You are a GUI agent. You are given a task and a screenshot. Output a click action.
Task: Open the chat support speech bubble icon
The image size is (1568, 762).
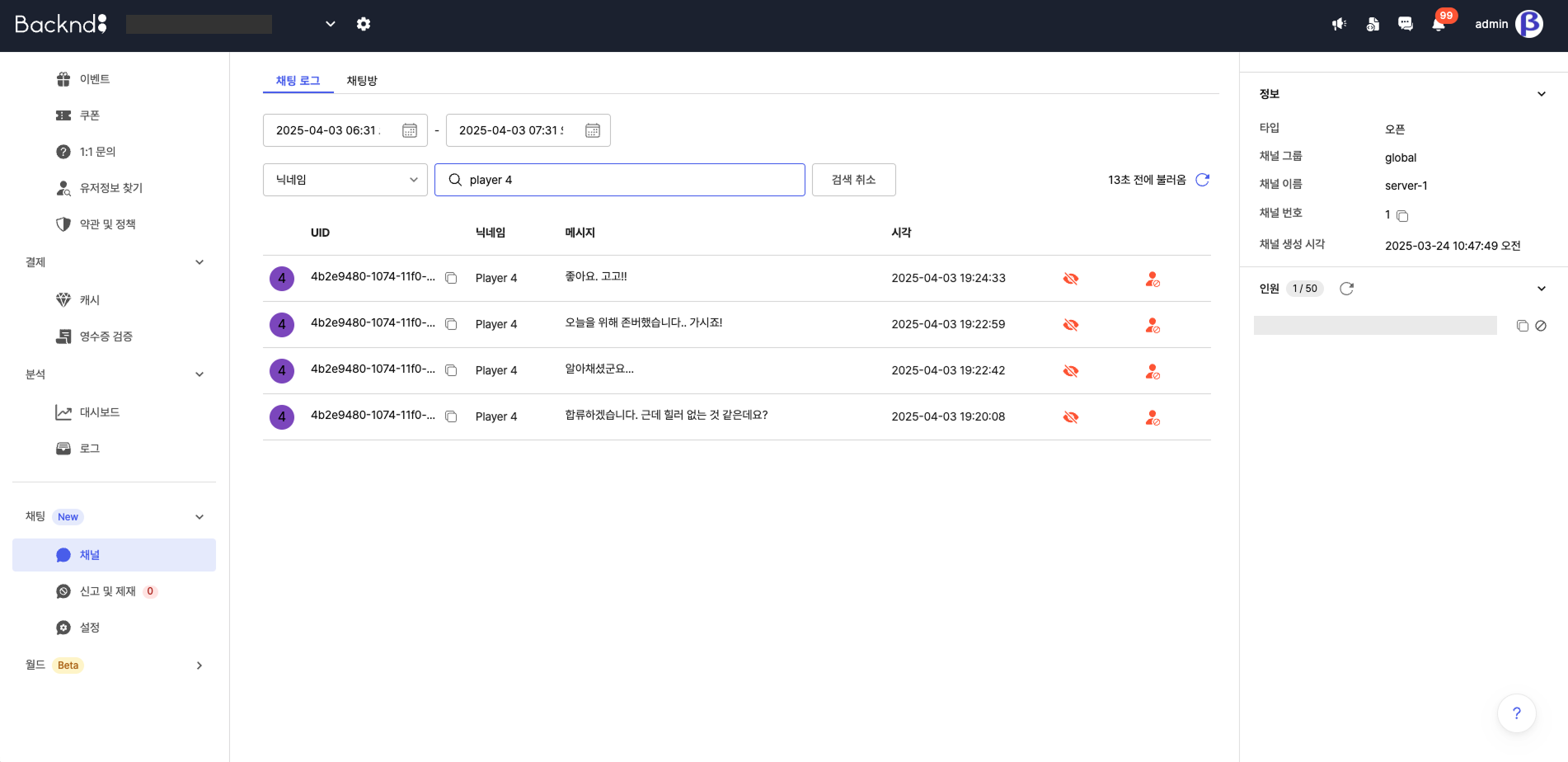[x=1406, y=24]
